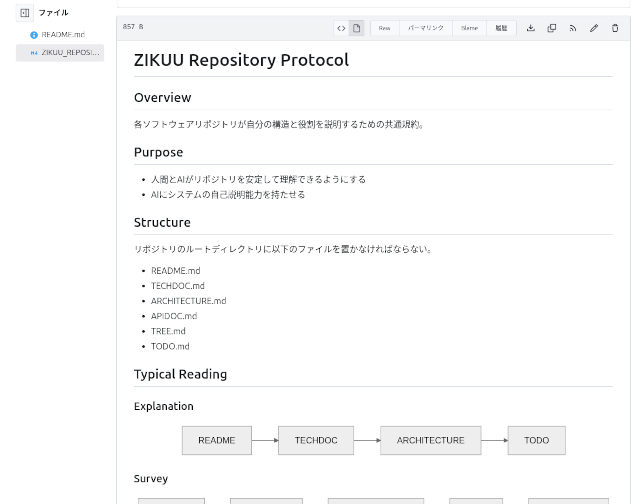
Task: Click the markdown icon beside ZIKUU_REPOSI file
Action: [x=34, y=53]
